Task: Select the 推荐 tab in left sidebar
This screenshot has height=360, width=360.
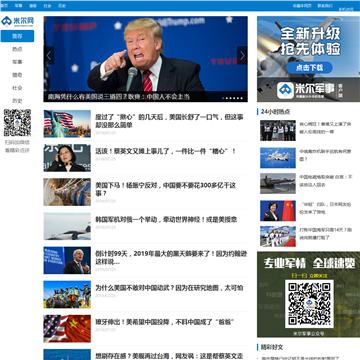Action: [x=17, y=36]
